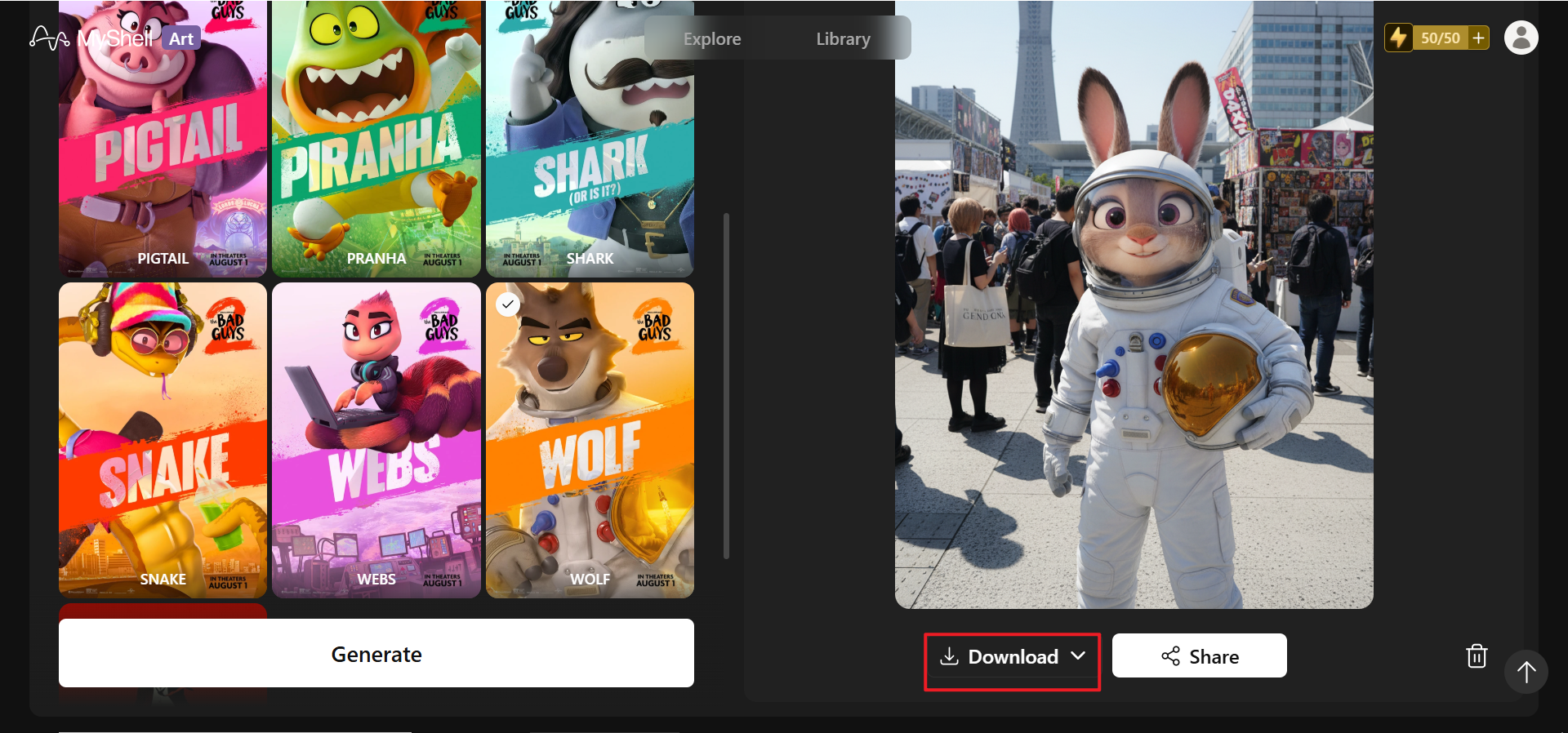The image size is (1568, 733).
Task: Select the Wolf poster template
Action: click(x=590, y=441)
